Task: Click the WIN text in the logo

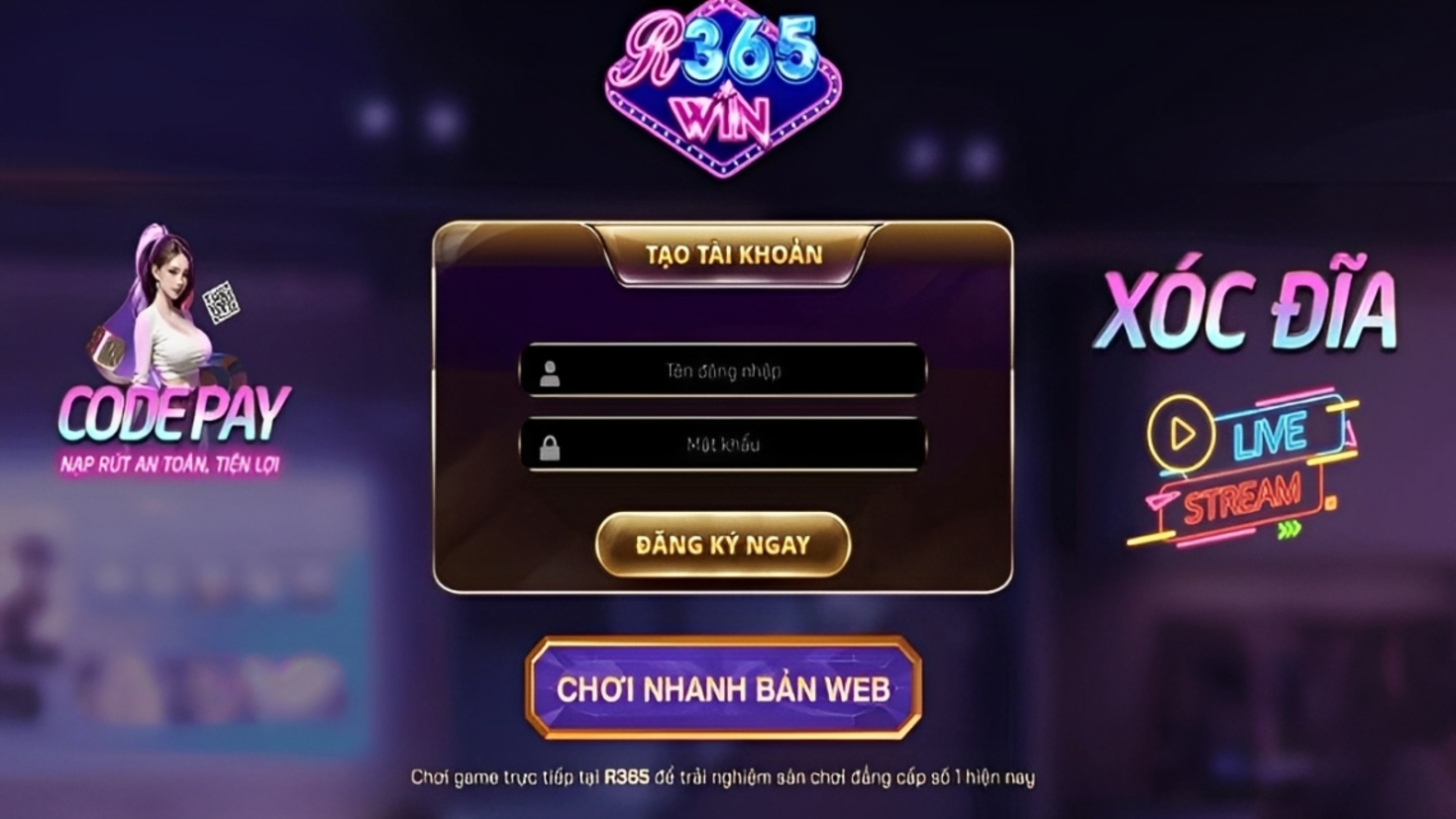Action: coord(721,117)
